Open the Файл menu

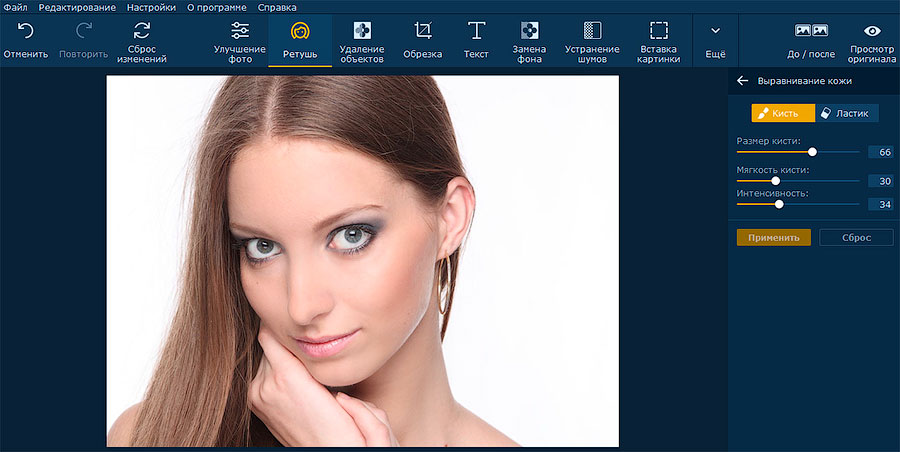point(15,7)
